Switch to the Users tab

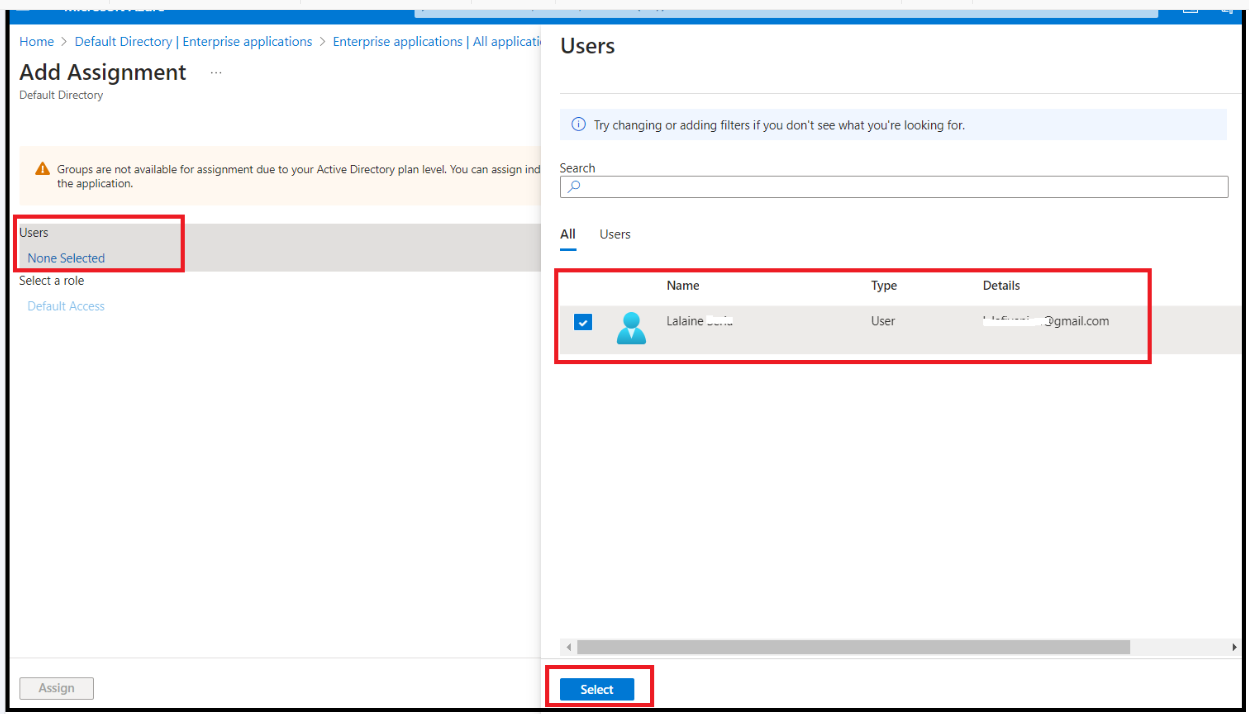(615, 234)
